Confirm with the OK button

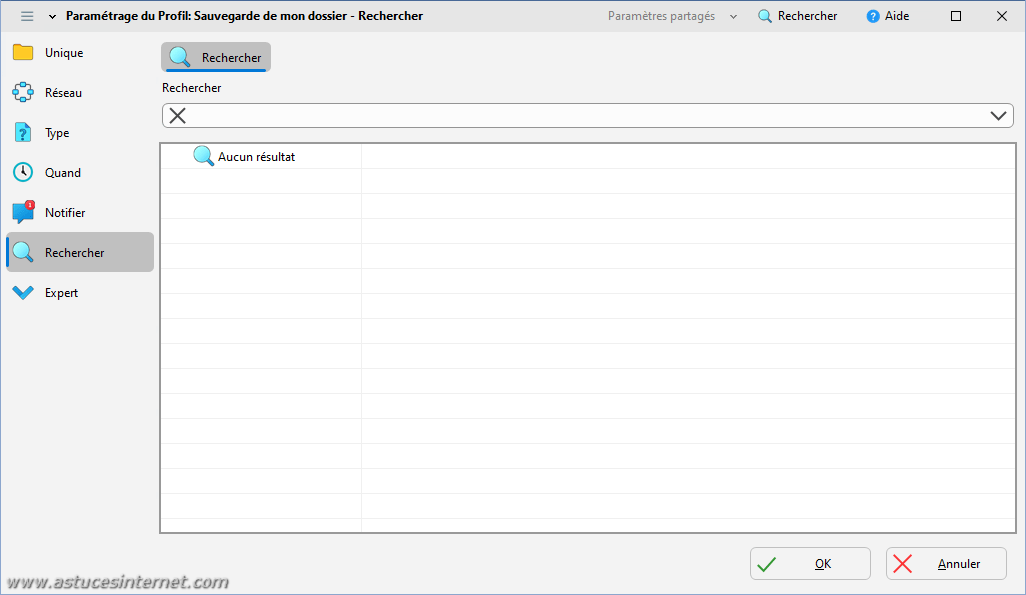coord(809,564)
